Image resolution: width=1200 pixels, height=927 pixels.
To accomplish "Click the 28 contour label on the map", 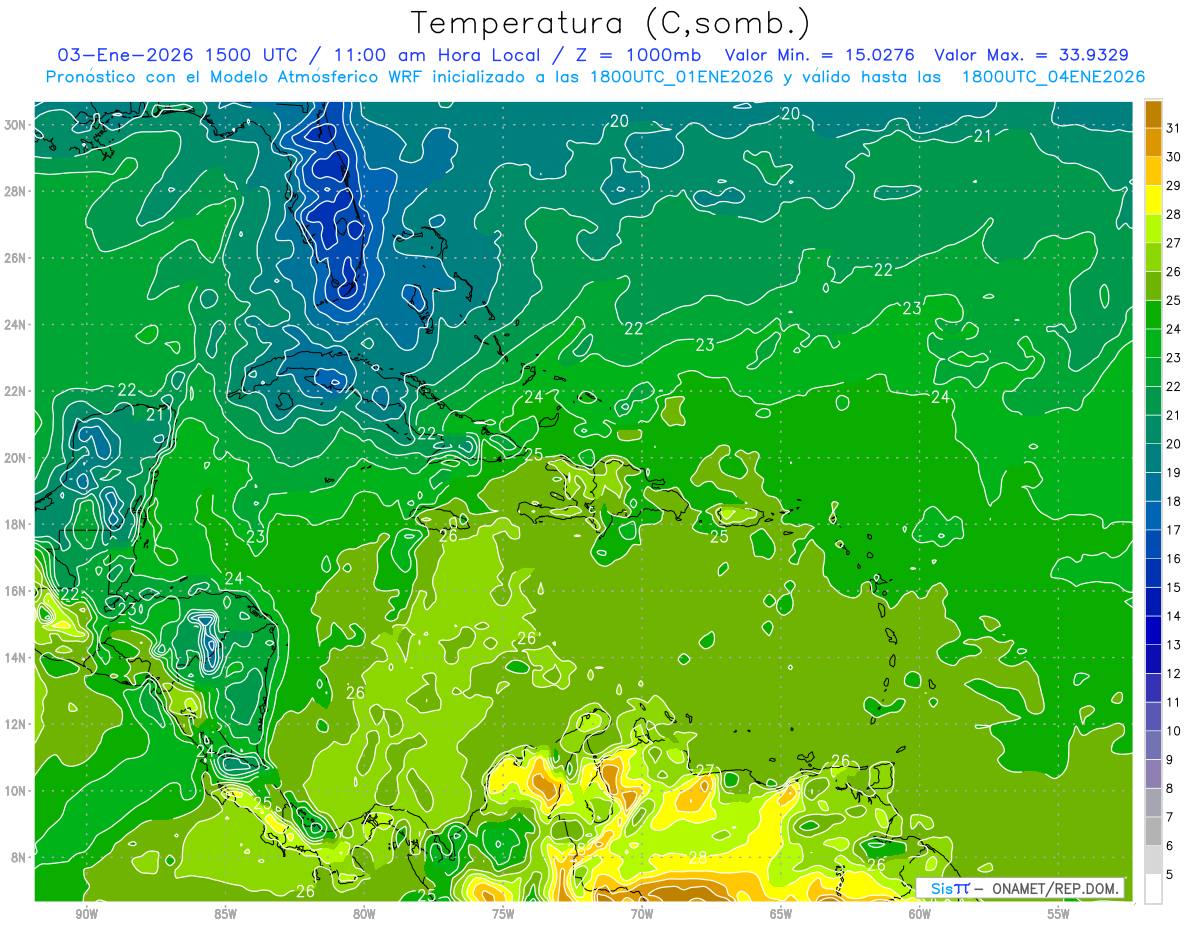I will 698,857.
